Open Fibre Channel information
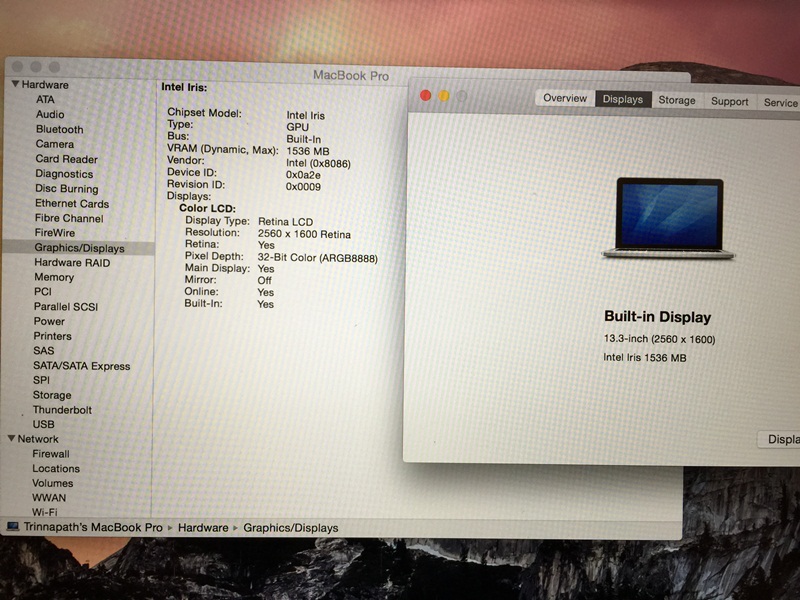Viewport: 800px width, 600px height. pos(69,218)
